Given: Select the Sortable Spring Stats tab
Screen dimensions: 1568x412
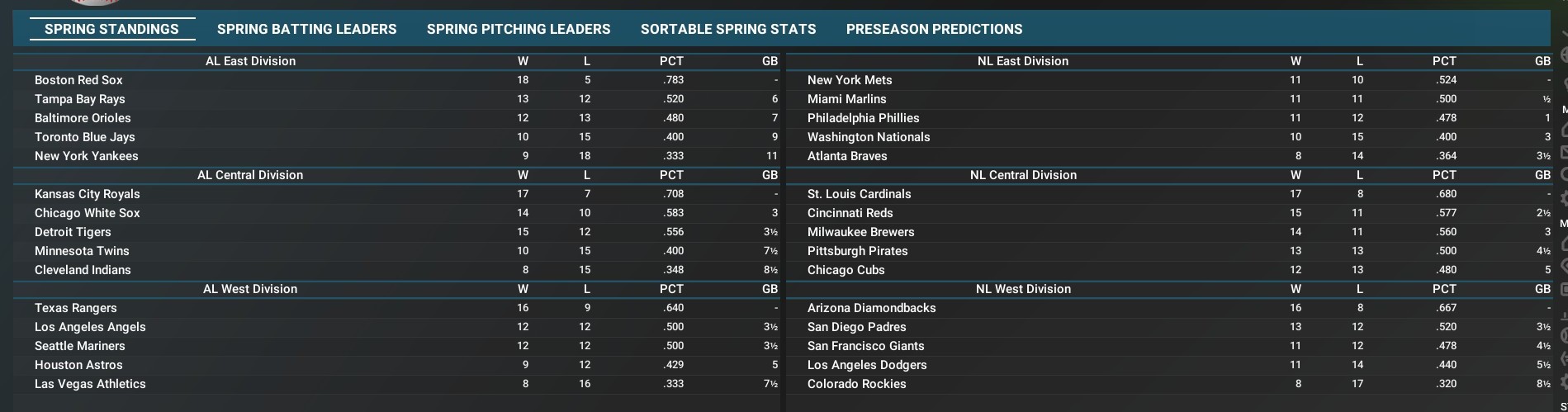Looking at the screenshot, I should click(727, 29).
